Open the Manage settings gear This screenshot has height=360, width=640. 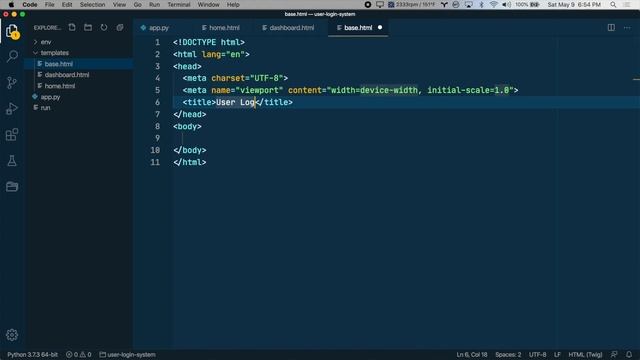[12, 335]
